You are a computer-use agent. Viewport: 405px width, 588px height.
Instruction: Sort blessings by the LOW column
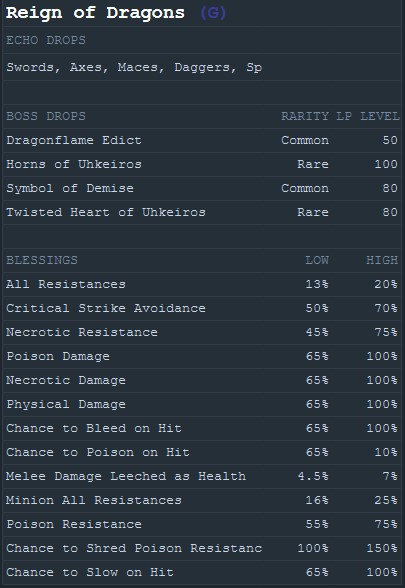[317, 260]
